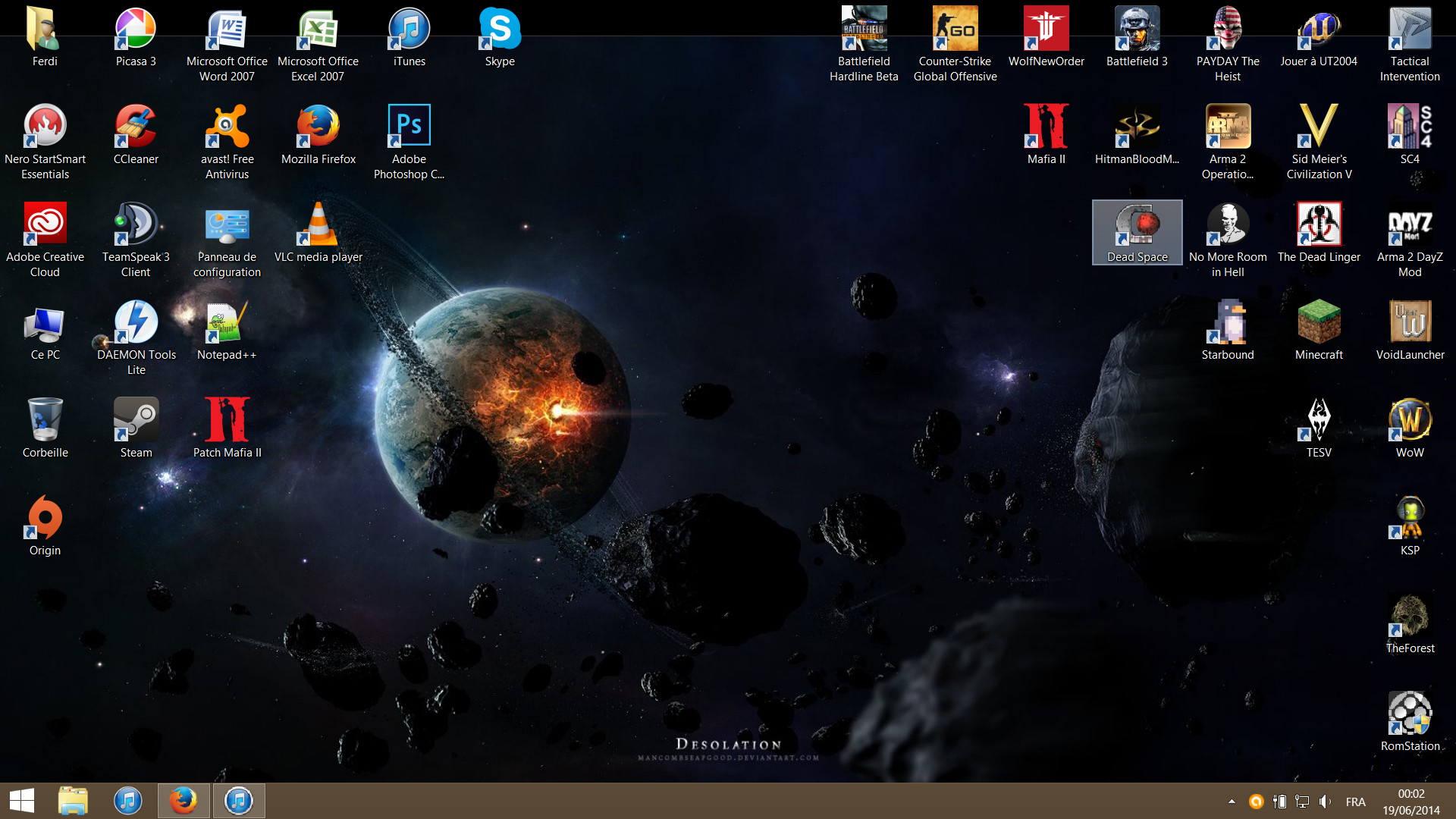Select the Jouer à UT2004 shortcut
The height and width of the screenshot is (819, 1456).
pos(1319,37)
